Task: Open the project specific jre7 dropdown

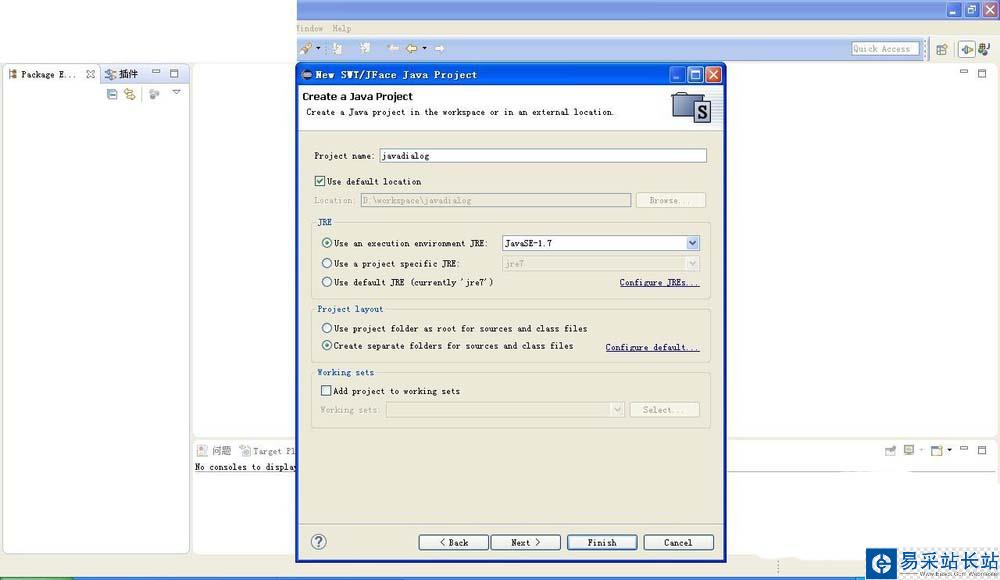Action: [x=693, y=263]
